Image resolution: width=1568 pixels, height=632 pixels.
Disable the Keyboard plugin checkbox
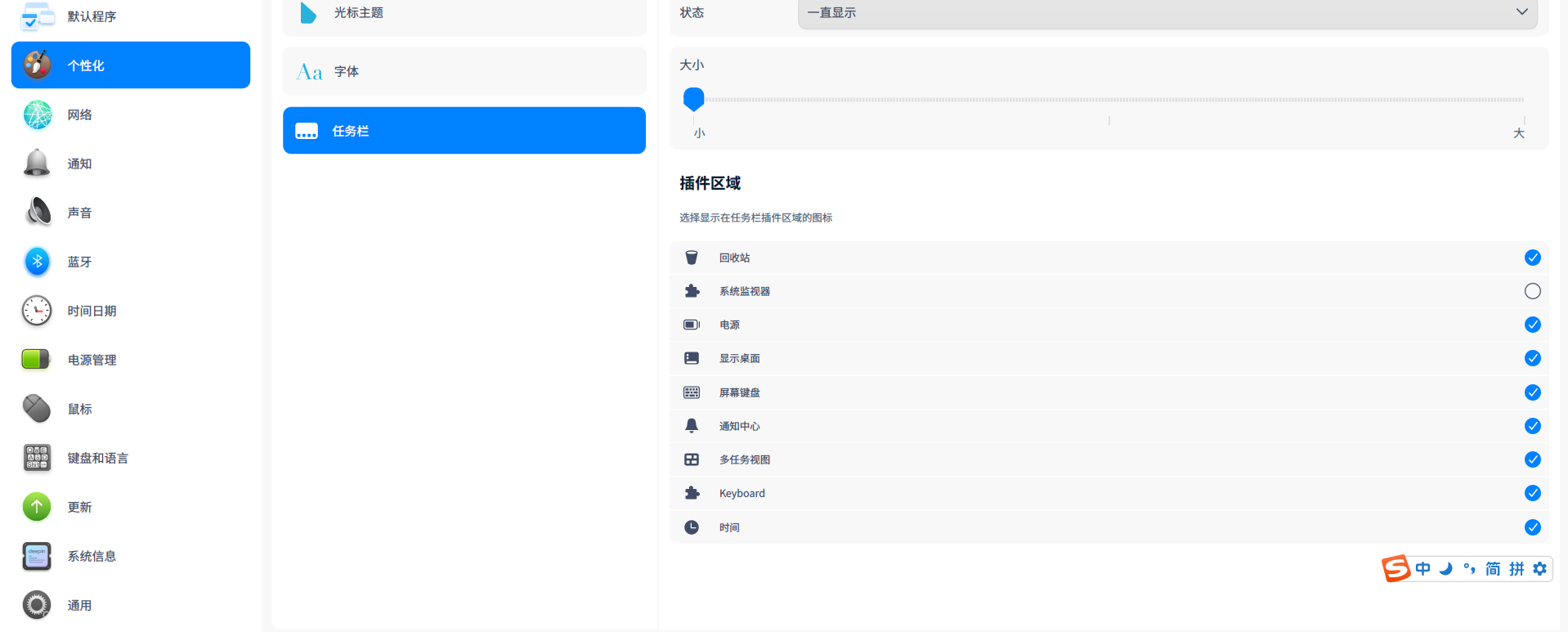pyautogui.click(x=1532, y=493)
